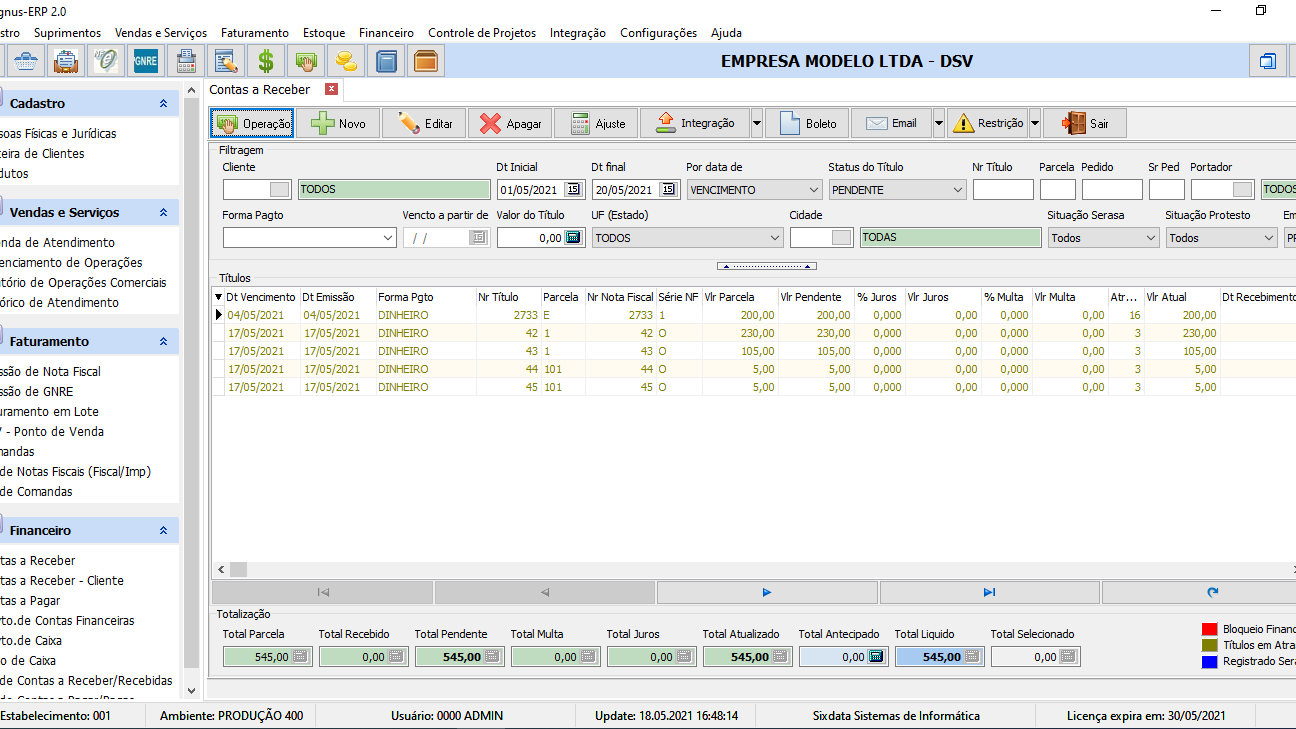The height and width of the screenshot is (729, 1296).
Task: Click the hand holding money icon
Action: [306, 61]
